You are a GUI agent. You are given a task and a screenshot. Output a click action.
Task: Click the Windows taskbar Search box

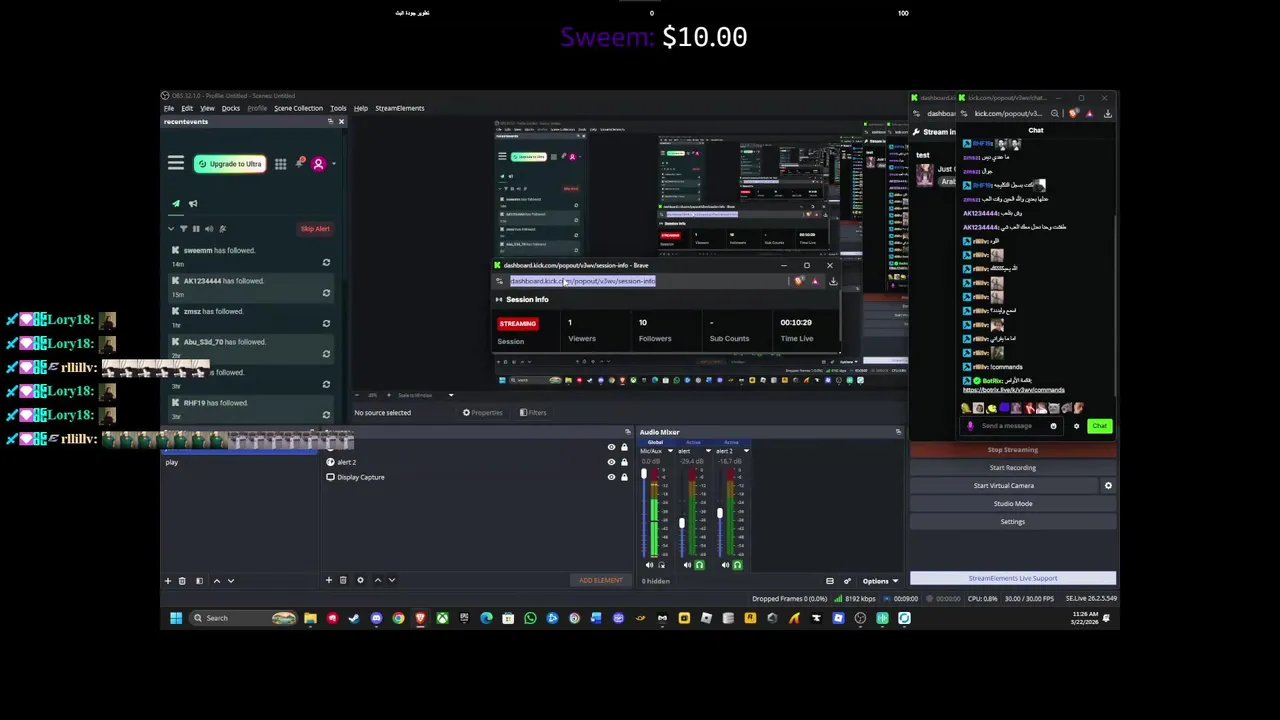(243, 618)
